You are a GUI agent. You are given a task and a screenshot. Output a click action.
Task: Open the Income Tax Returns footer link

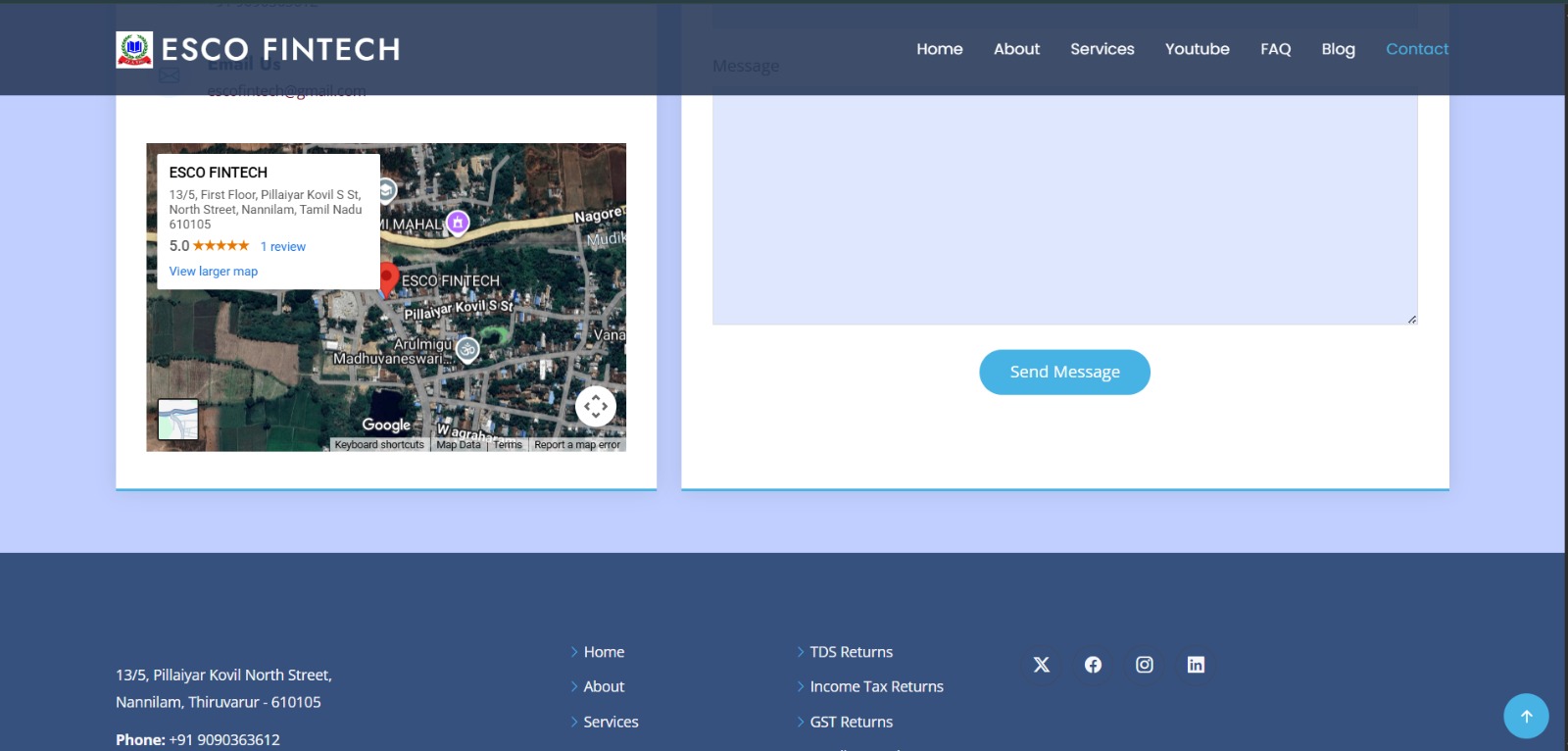pyautogui.click(x=876, y=687)
